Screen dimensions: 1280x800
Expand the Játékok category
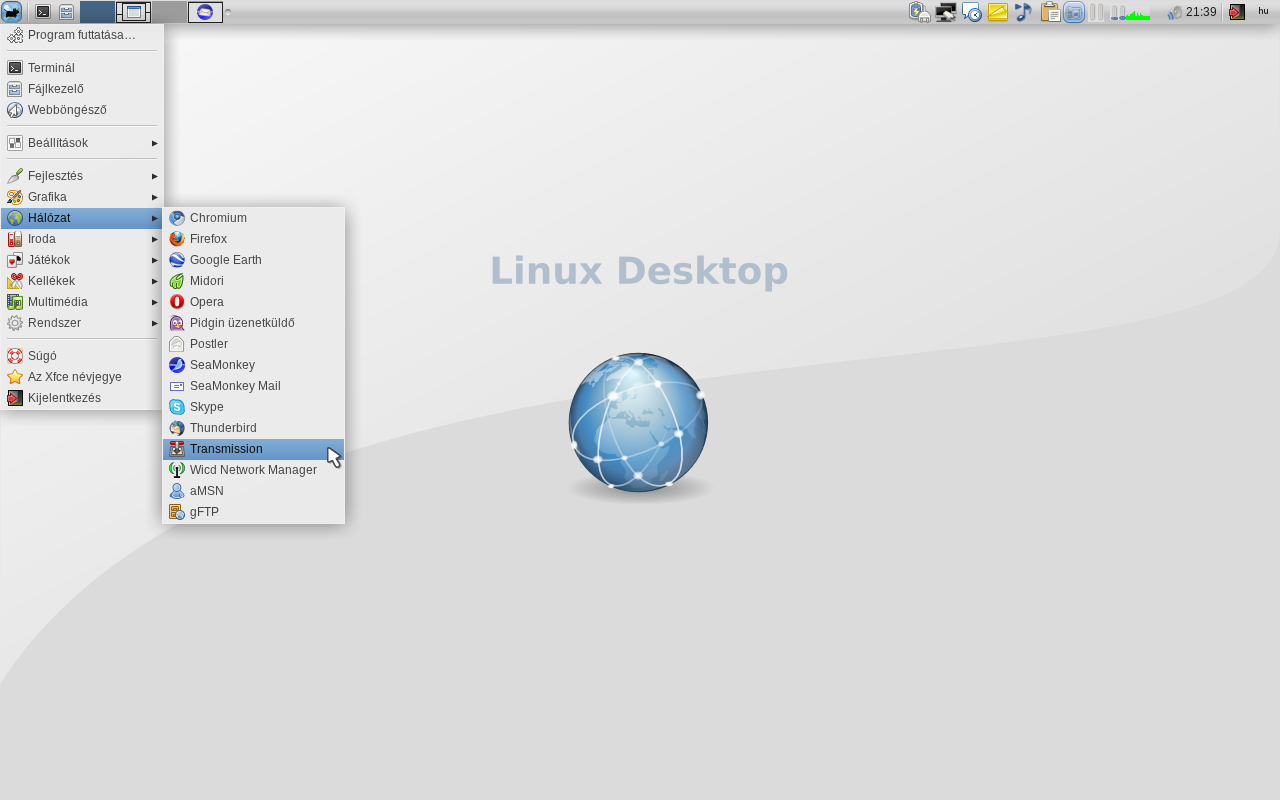(82, 260)
